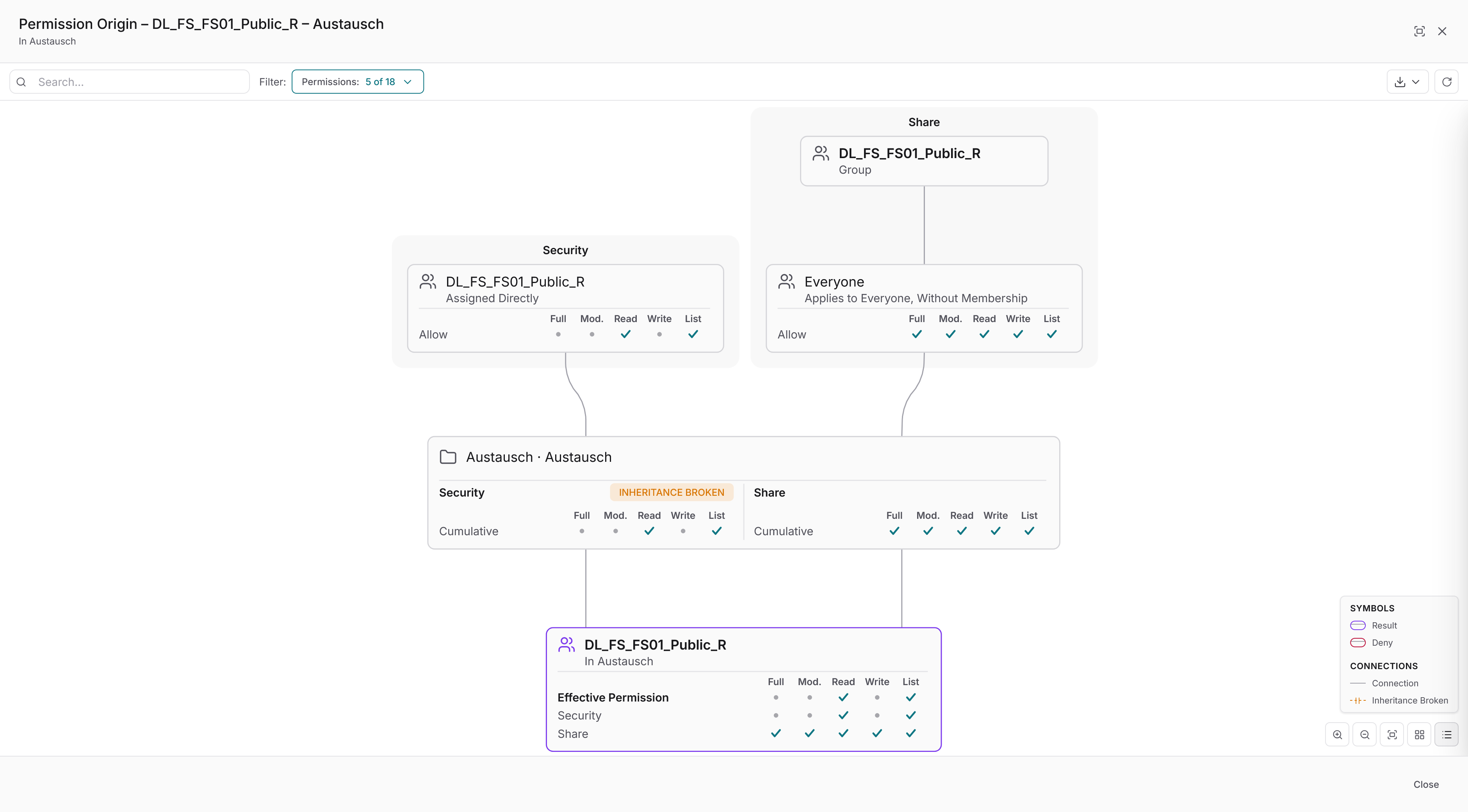Click the INHERITANCE BROKEN badge
The image size is (1468, 812).
671,492
